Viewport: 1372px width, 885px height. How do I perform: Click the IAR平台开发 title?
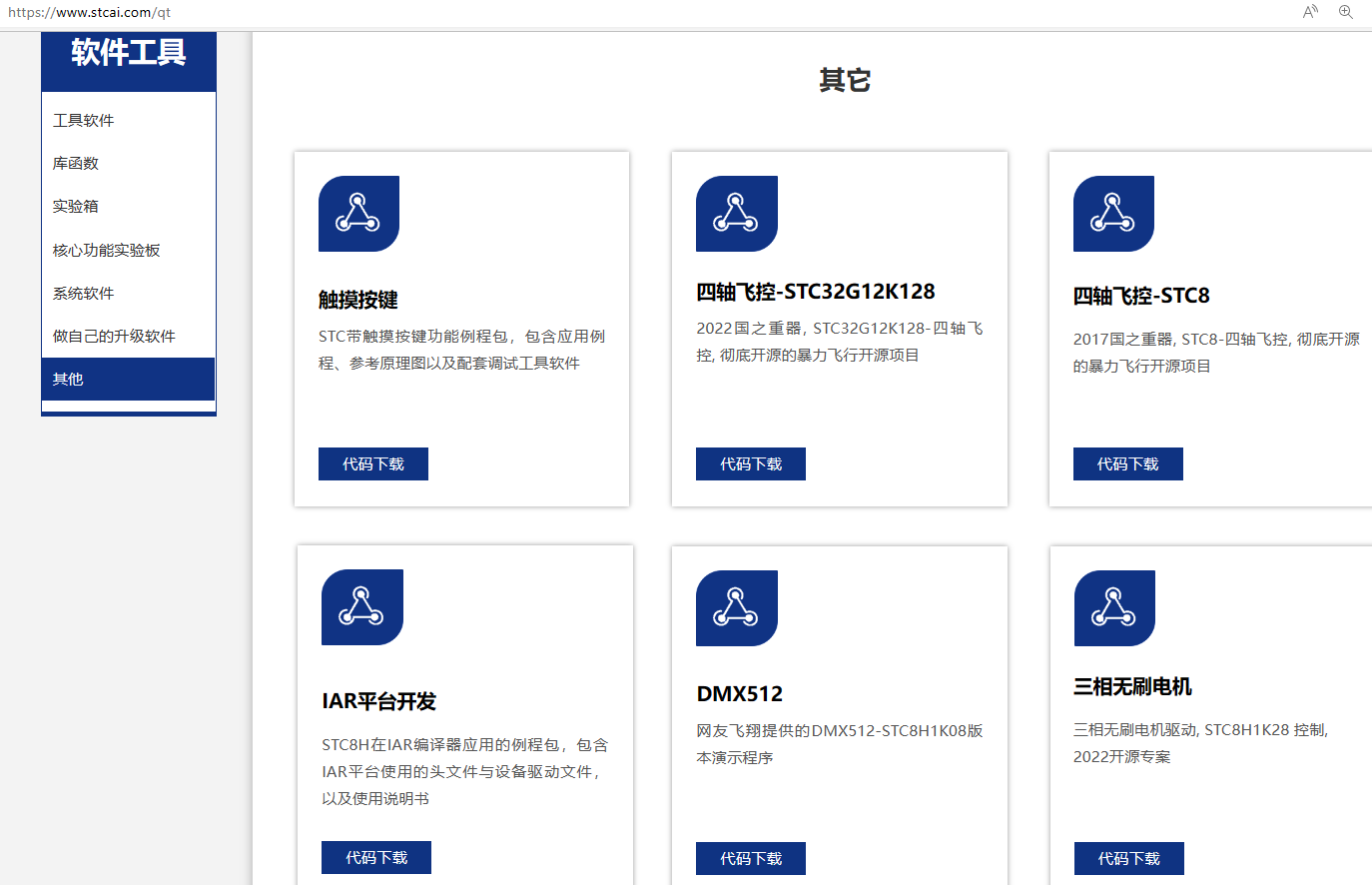coord(379,701)
